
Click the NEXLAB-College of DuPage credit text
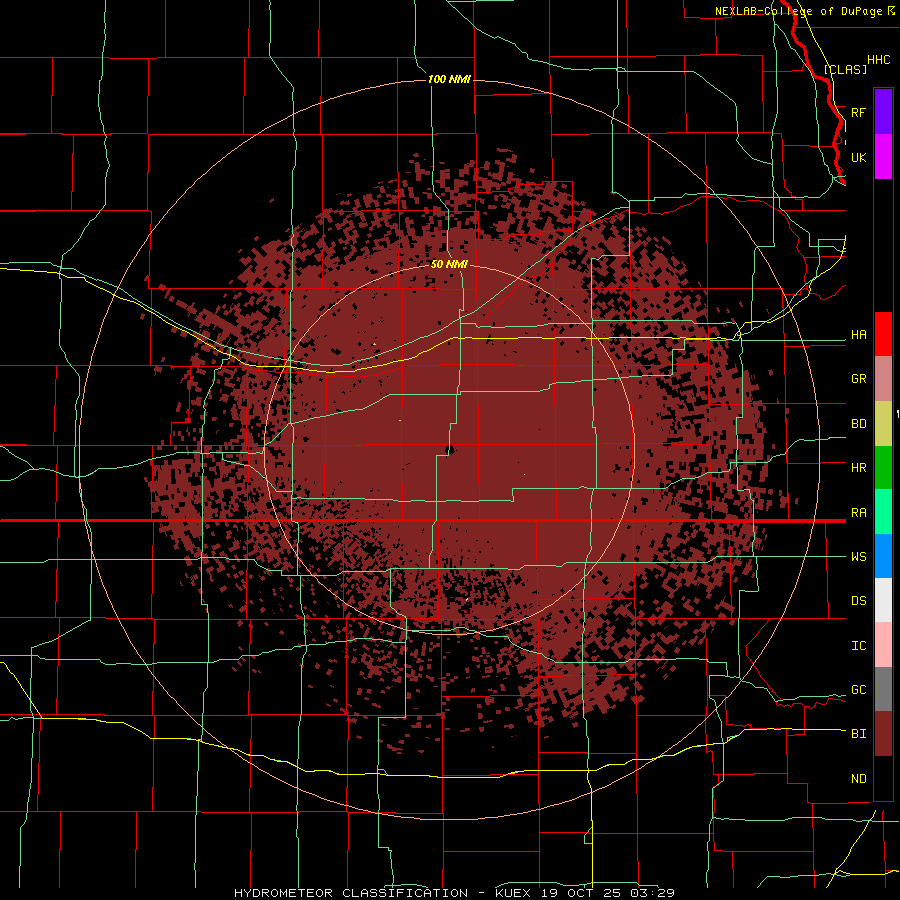(x=798, y=11)
